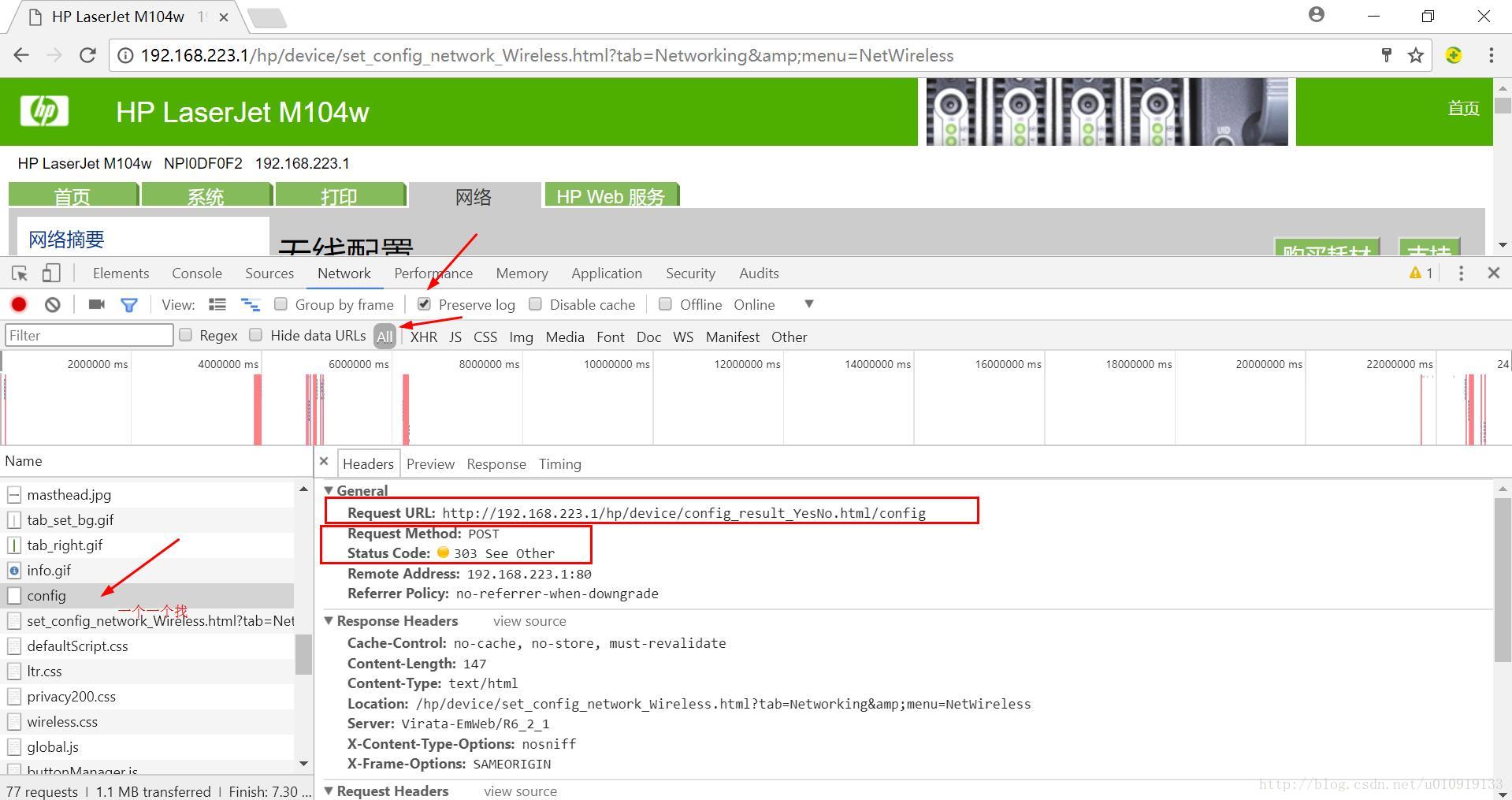Toggle the waterfall overview icon

pyautogui.click(x=250, y=304)
